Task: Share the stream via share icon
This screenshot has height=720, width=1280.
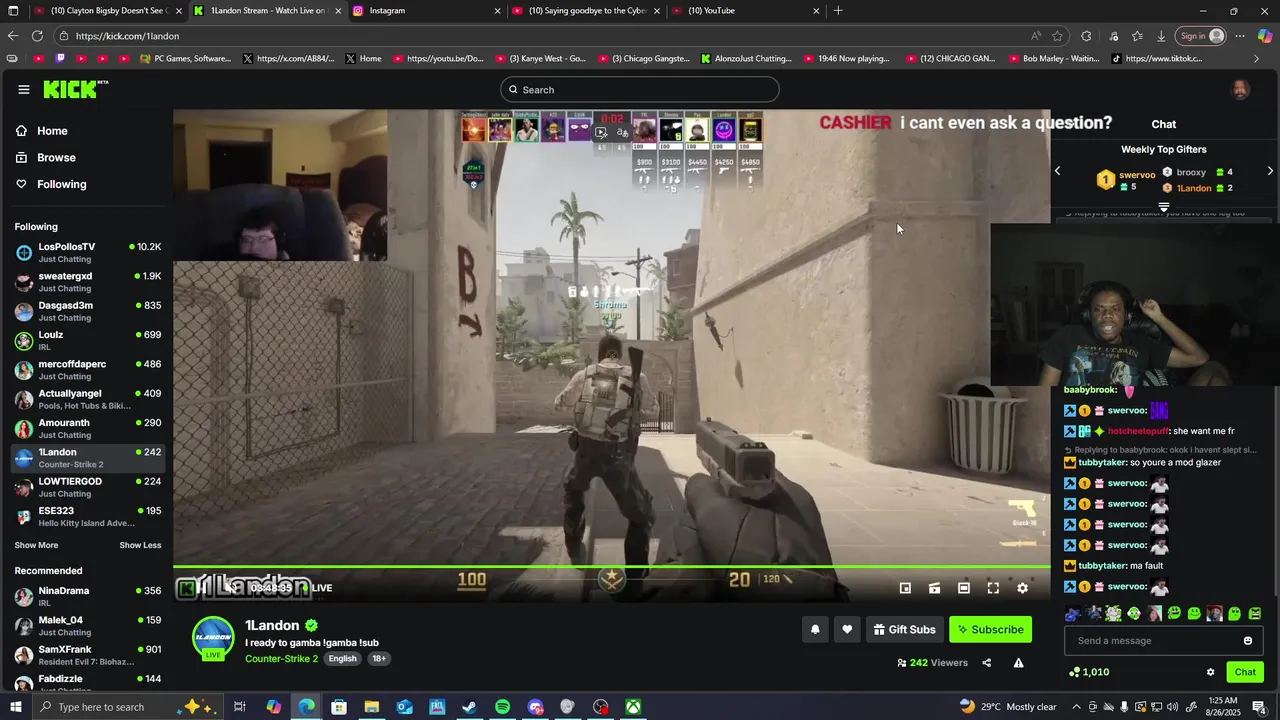Action: (x=987, y=662)
